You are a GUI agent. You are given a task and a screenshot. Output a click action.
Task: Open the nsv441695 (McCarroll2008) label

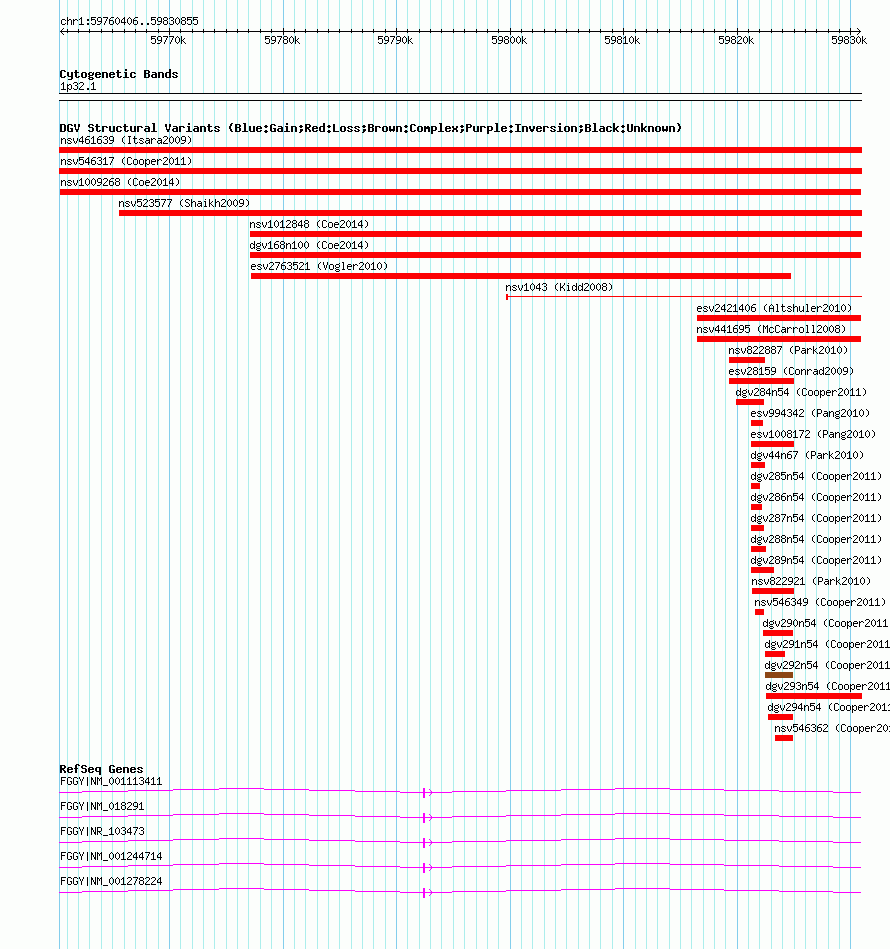(771, 329)
